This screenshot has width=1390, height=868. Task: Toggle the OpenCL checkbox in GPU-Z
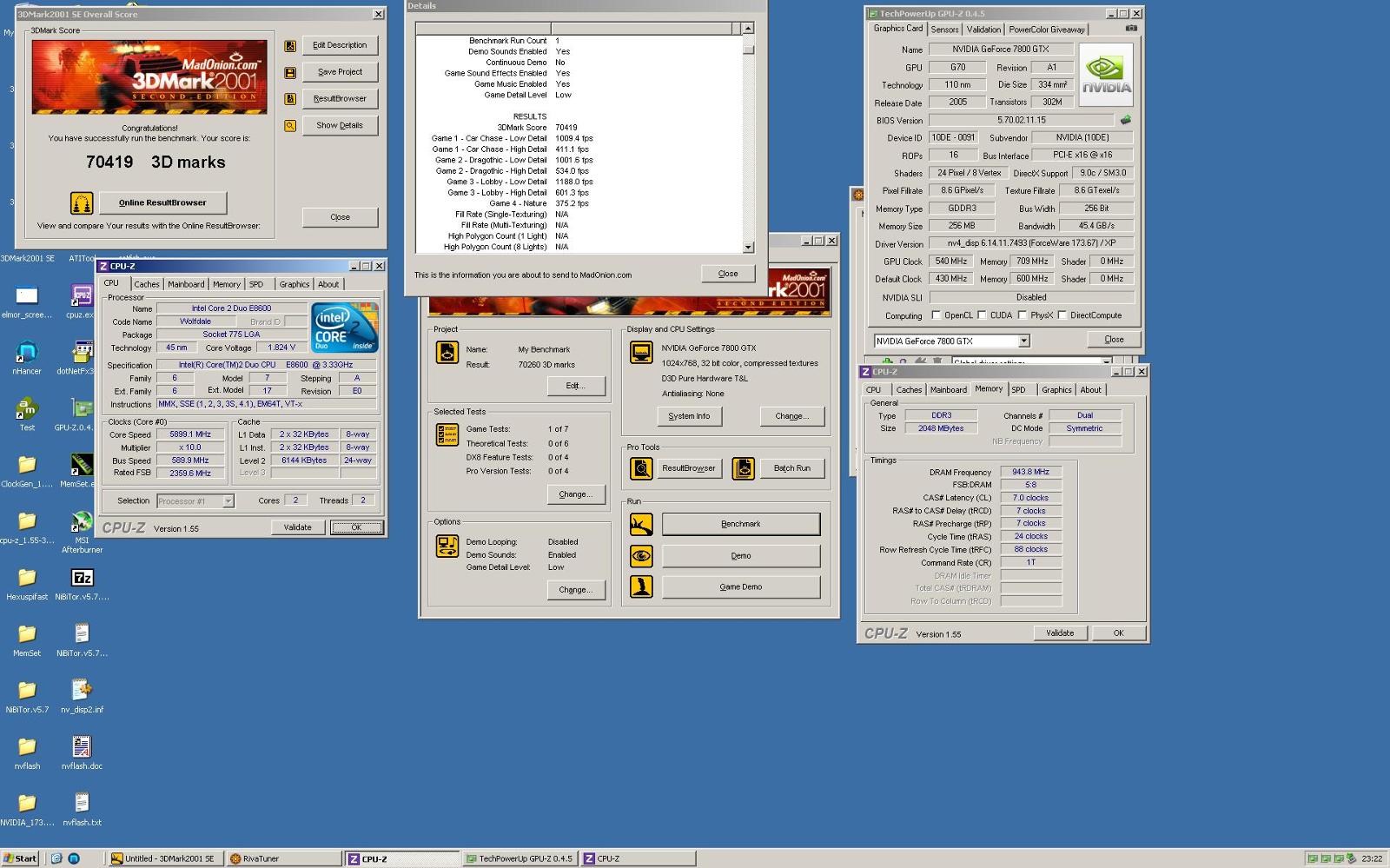coord(937,315)
